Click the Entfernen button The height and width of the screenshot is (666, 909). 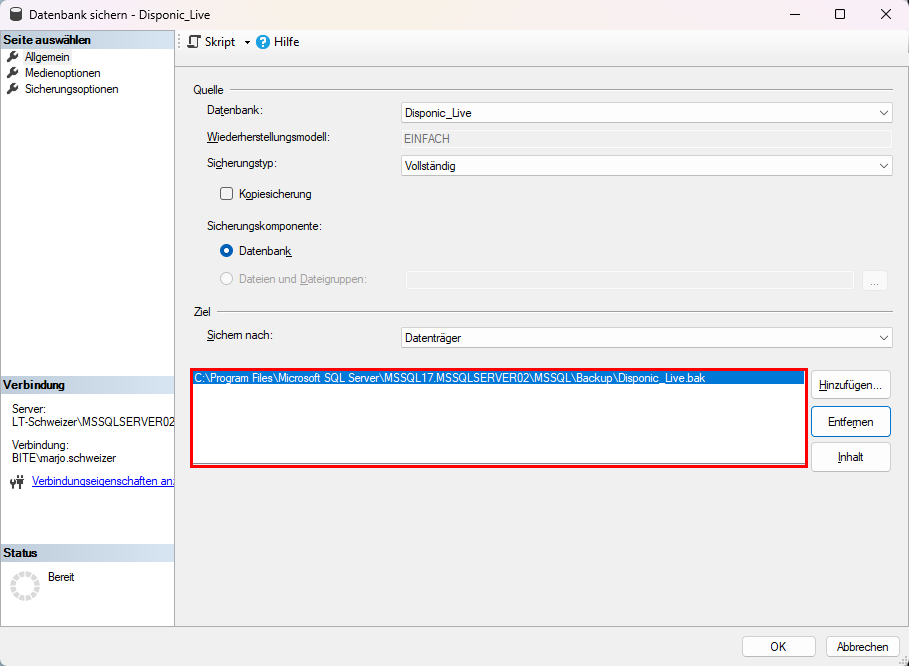pos(850,422)
